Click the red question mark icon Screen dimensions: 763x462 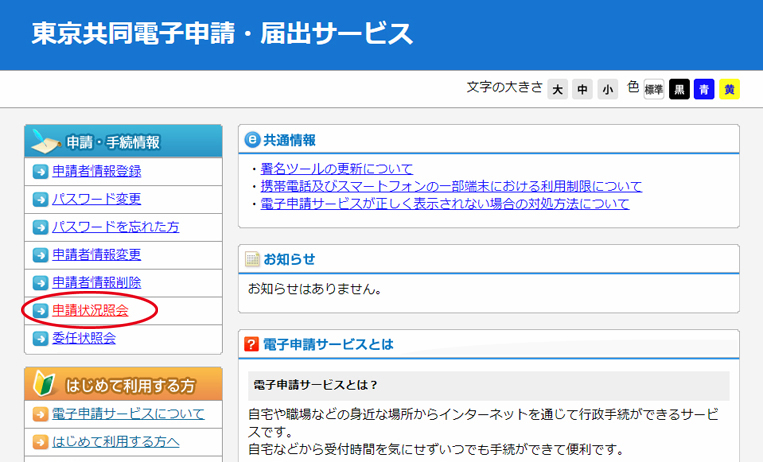(251, 344)
